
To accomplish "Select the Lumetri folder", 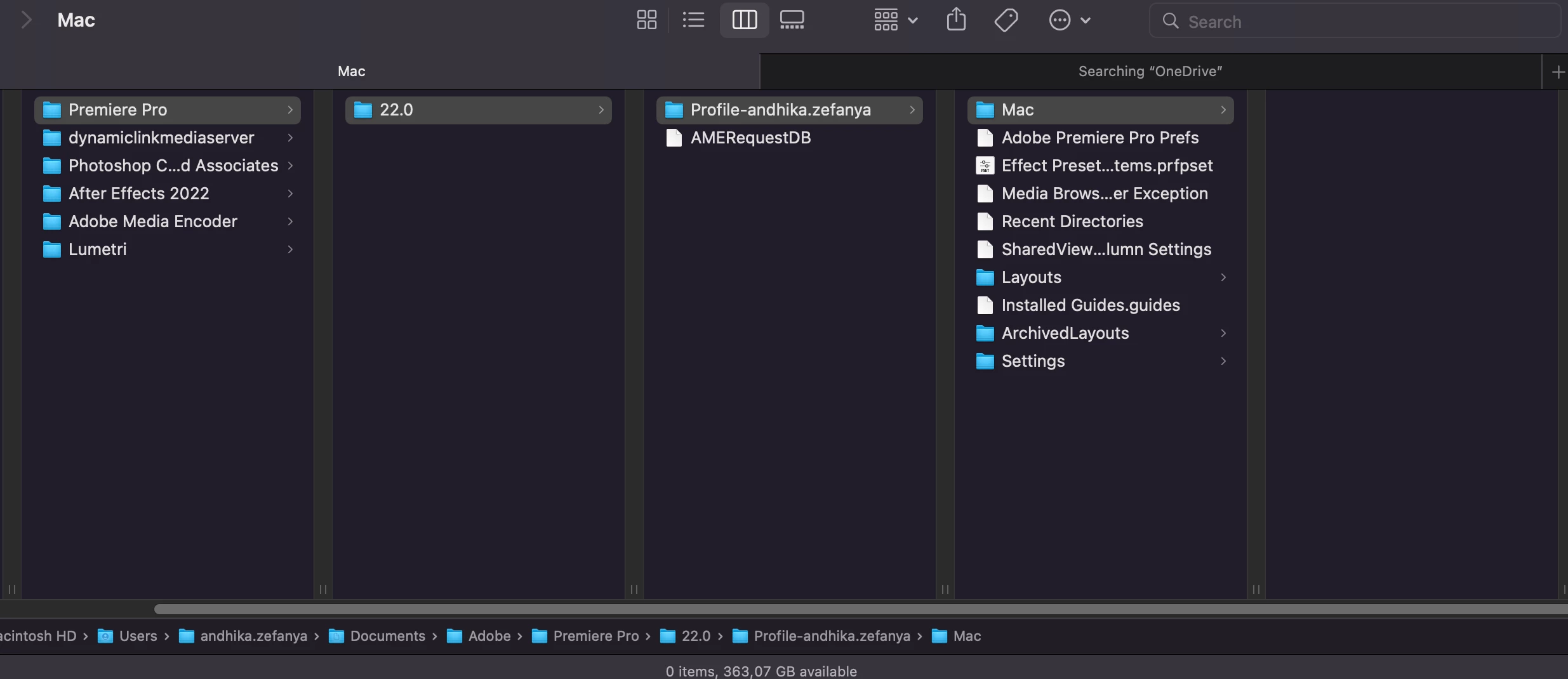I will coord(168,249).
